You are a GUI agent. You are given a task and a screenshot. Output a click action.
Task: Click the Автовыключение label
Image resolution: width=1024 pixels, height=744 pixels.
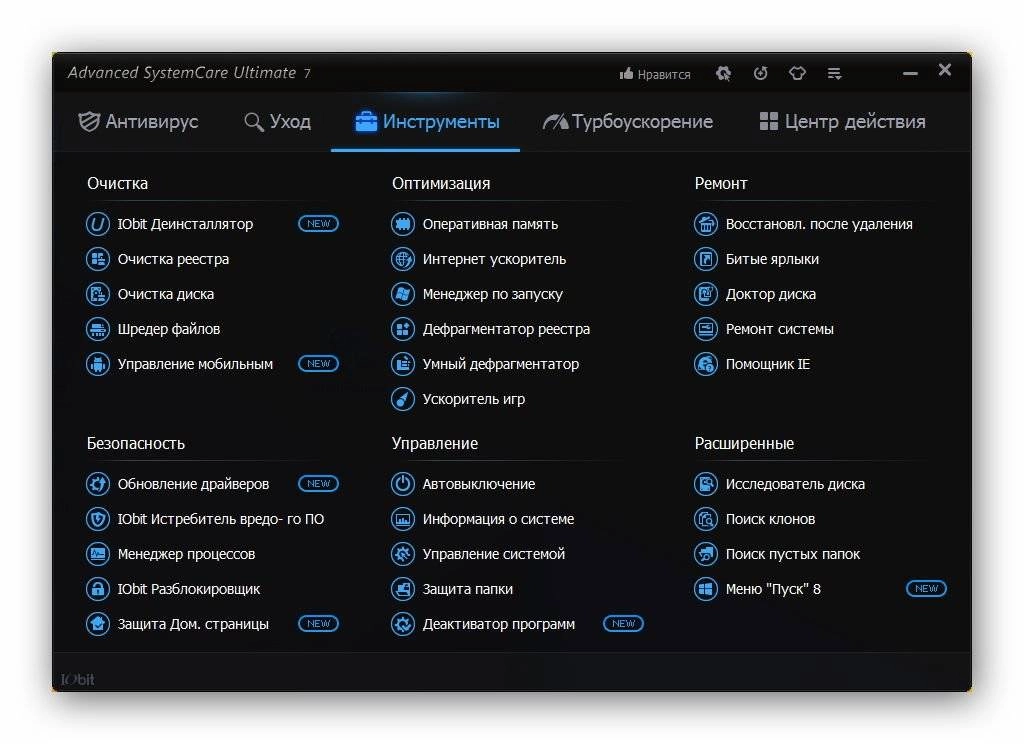coord(479,484)
